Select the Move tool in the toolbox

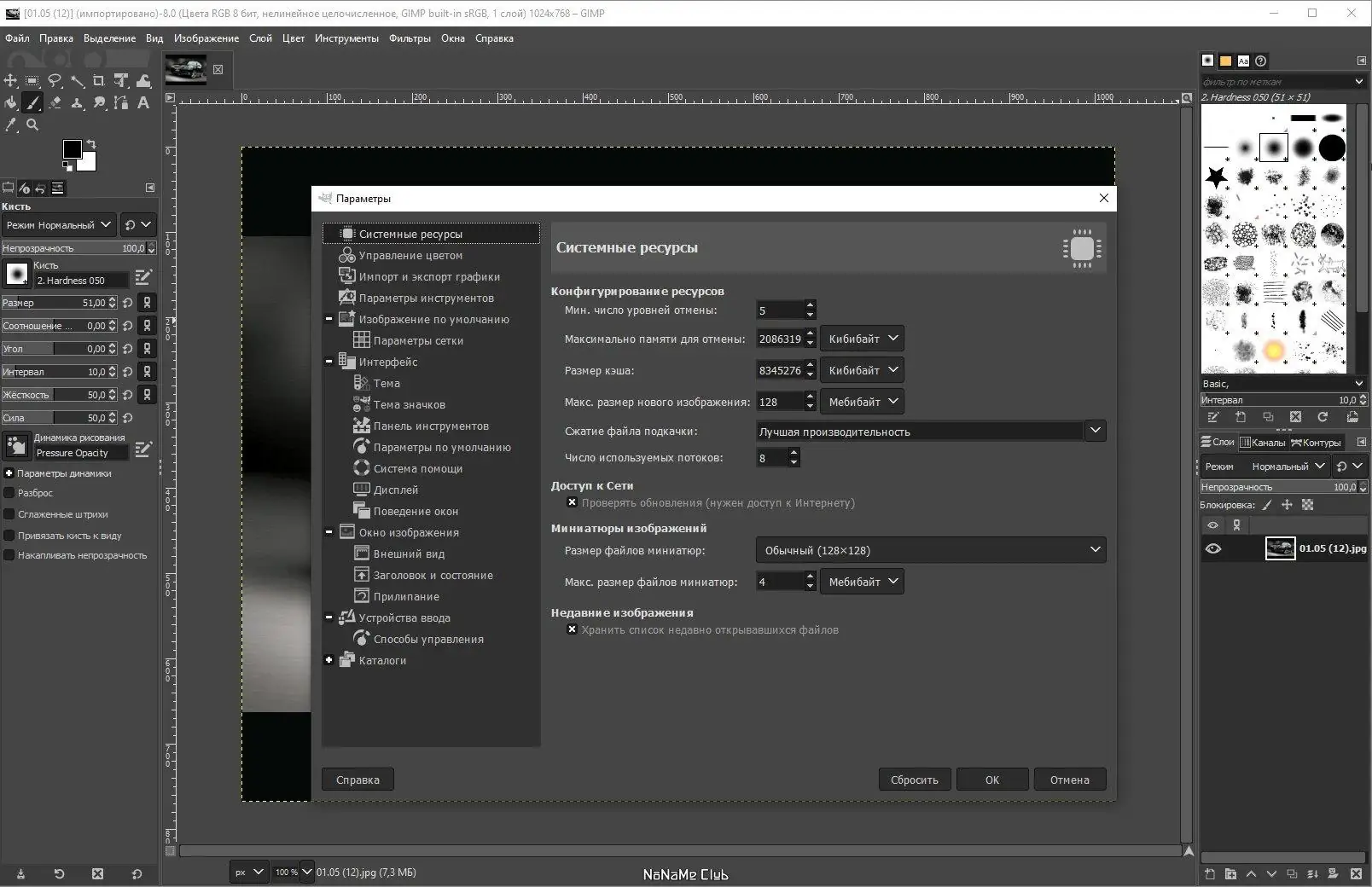click(x=11, y=80)
